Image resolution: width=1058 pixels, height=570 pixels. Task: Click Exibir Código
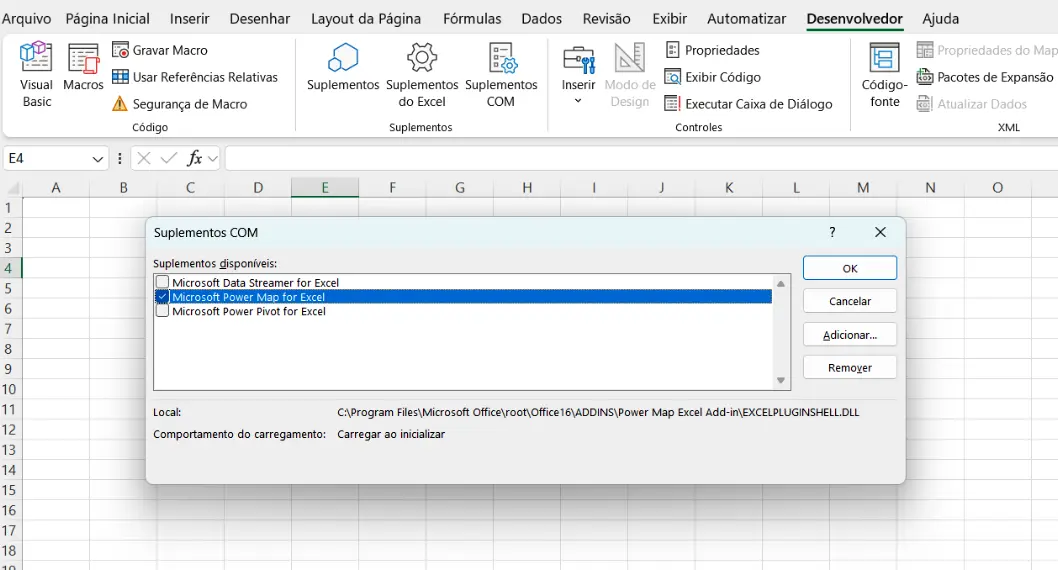[713, 77]
